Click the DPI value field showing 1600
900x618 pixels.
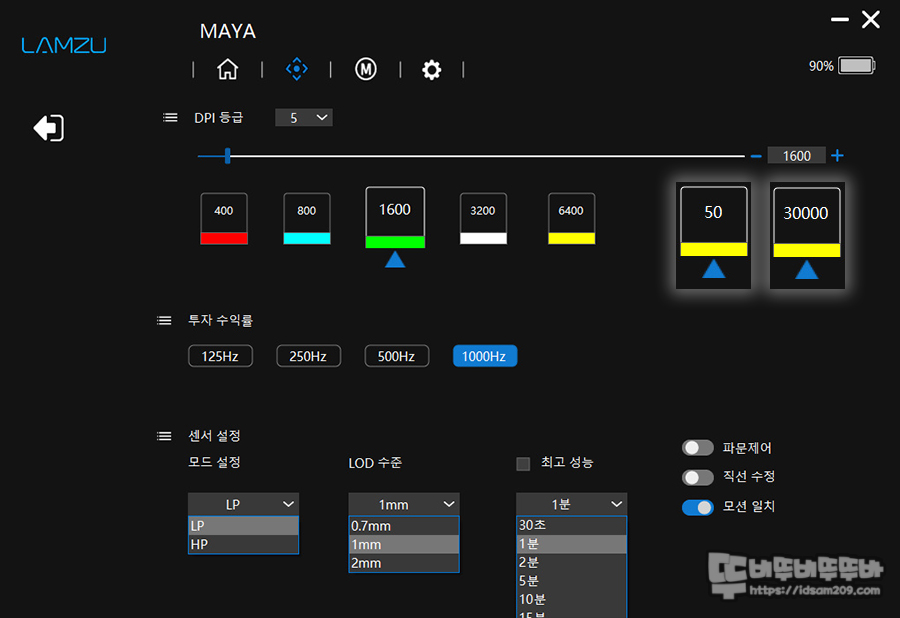click(x=797, y=156)
